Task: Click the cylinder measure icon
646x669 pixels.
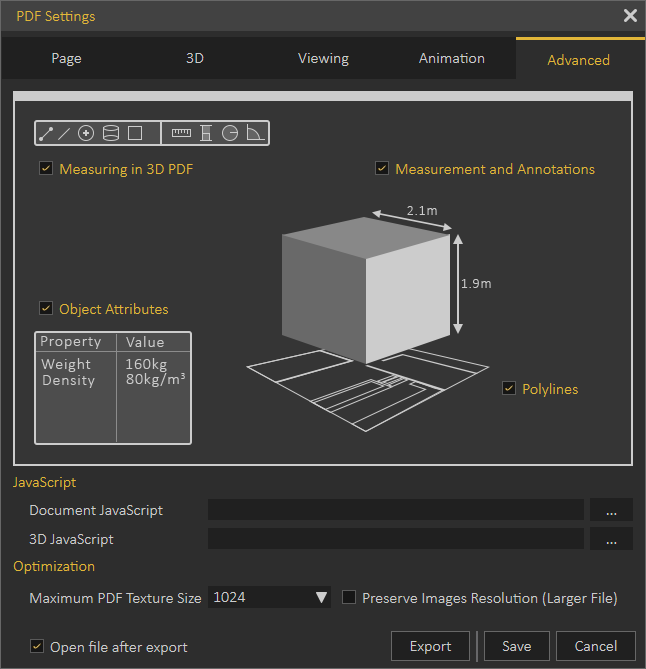Action: tap(111, 133)
